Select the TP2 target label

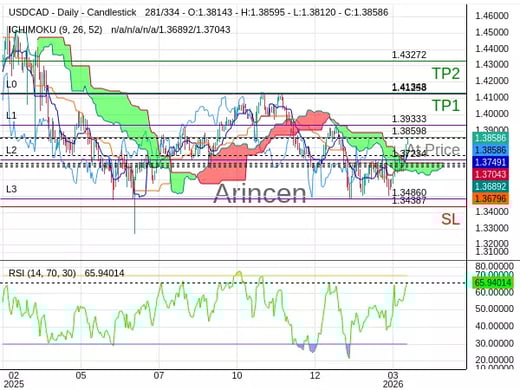point(446,73)
